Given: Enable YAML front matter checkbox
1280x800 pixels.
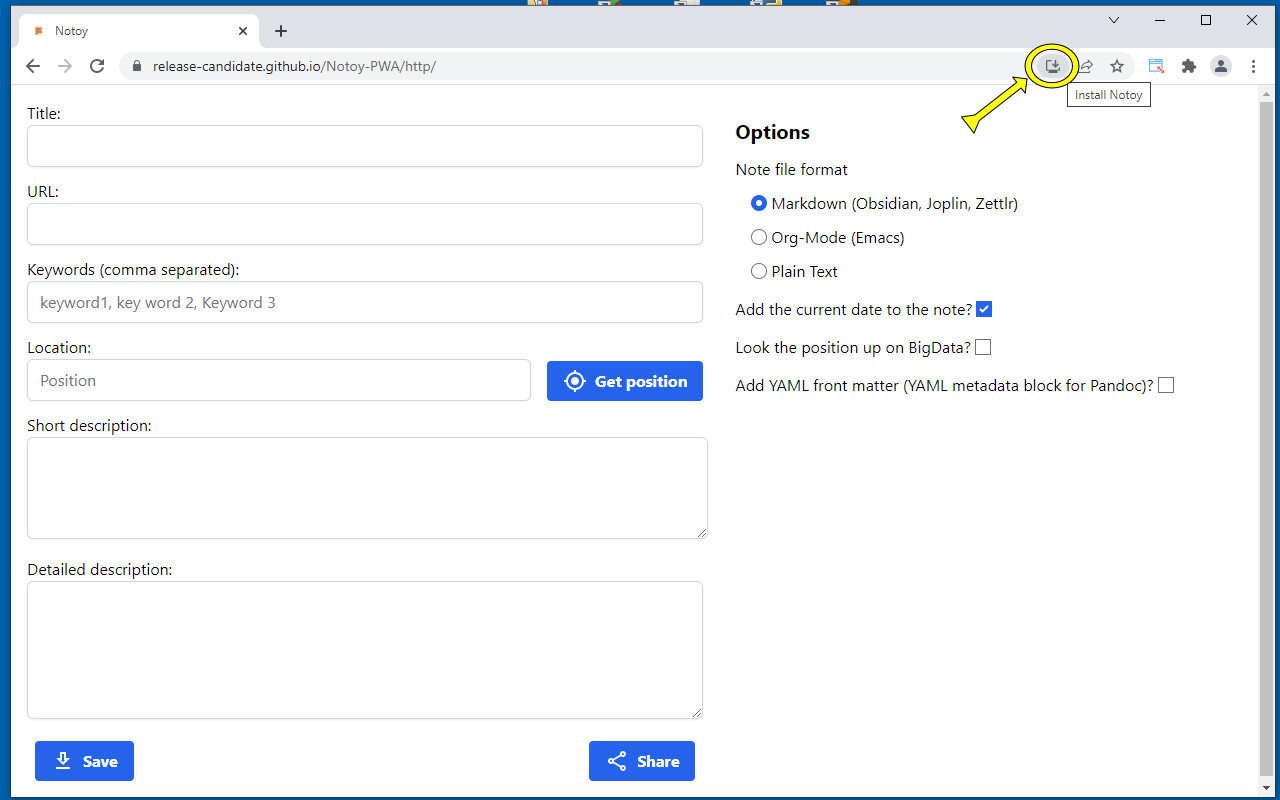Looking at the screenshot, I should point(1166,385).
